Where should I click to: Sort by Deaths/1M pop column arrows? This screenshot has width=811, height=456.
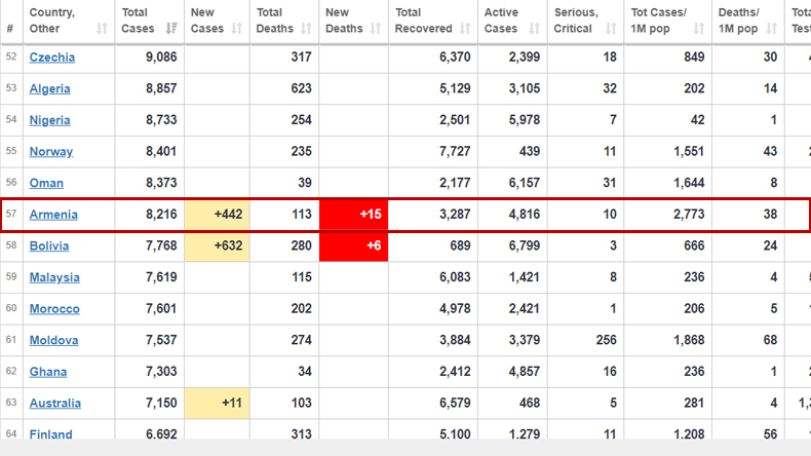(772, 28)
